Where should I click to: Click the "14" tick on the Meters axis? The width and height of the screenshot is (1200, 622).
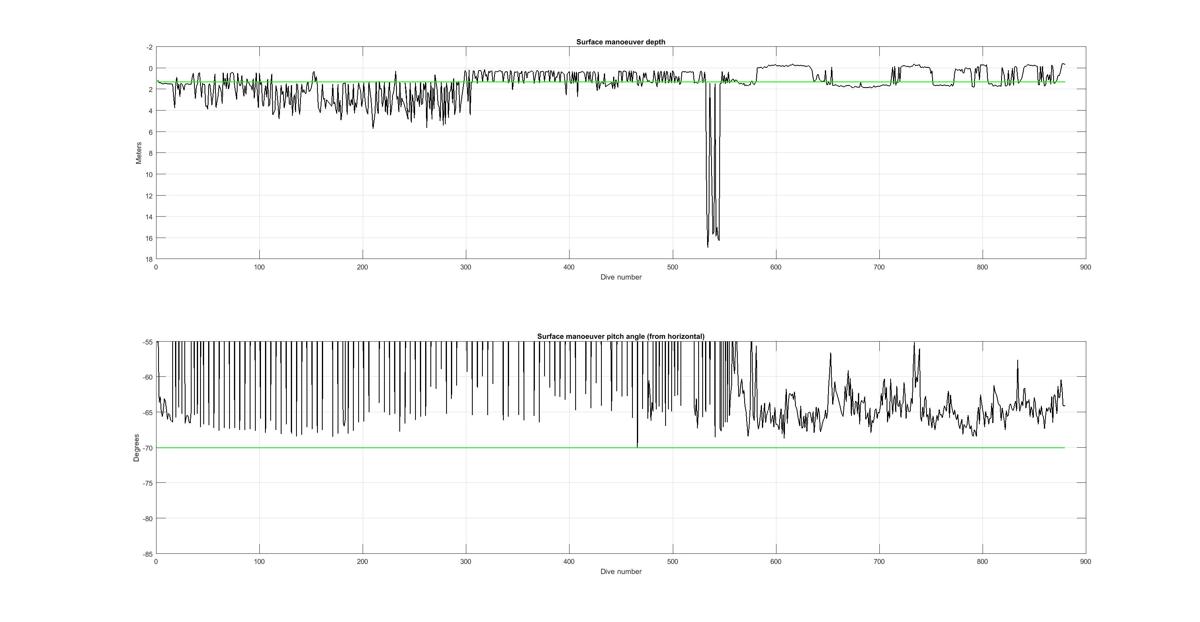click(149, 217)
